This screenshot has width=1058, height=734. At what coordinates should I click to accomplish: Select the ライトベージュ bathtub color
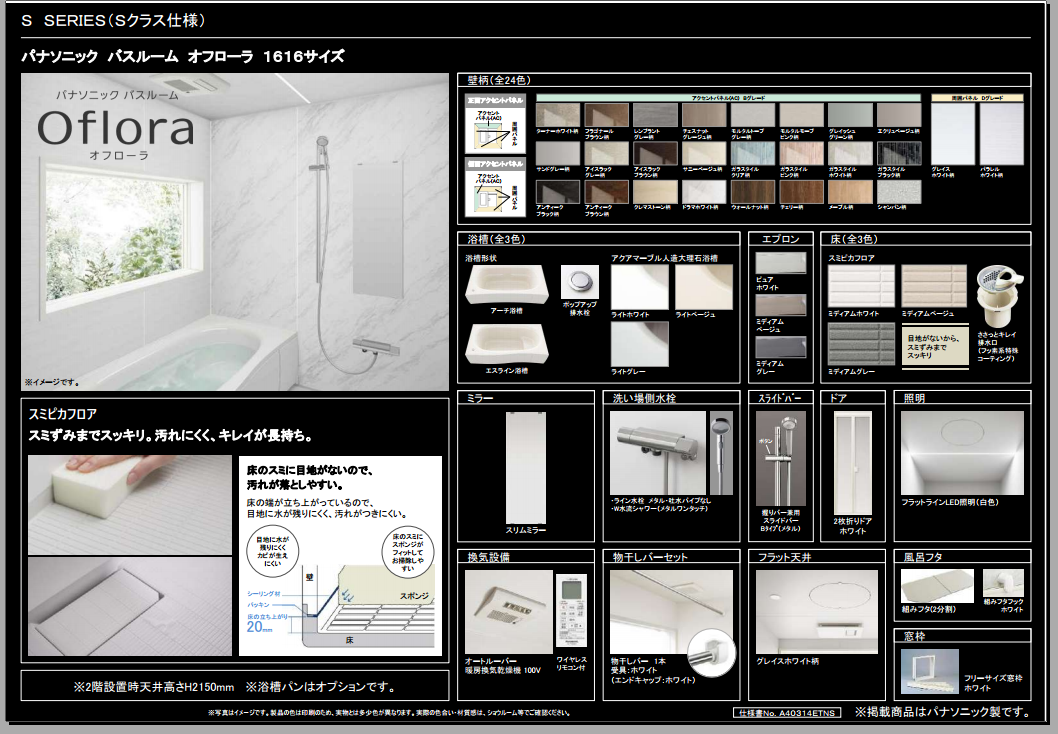(x=704, y=287)
